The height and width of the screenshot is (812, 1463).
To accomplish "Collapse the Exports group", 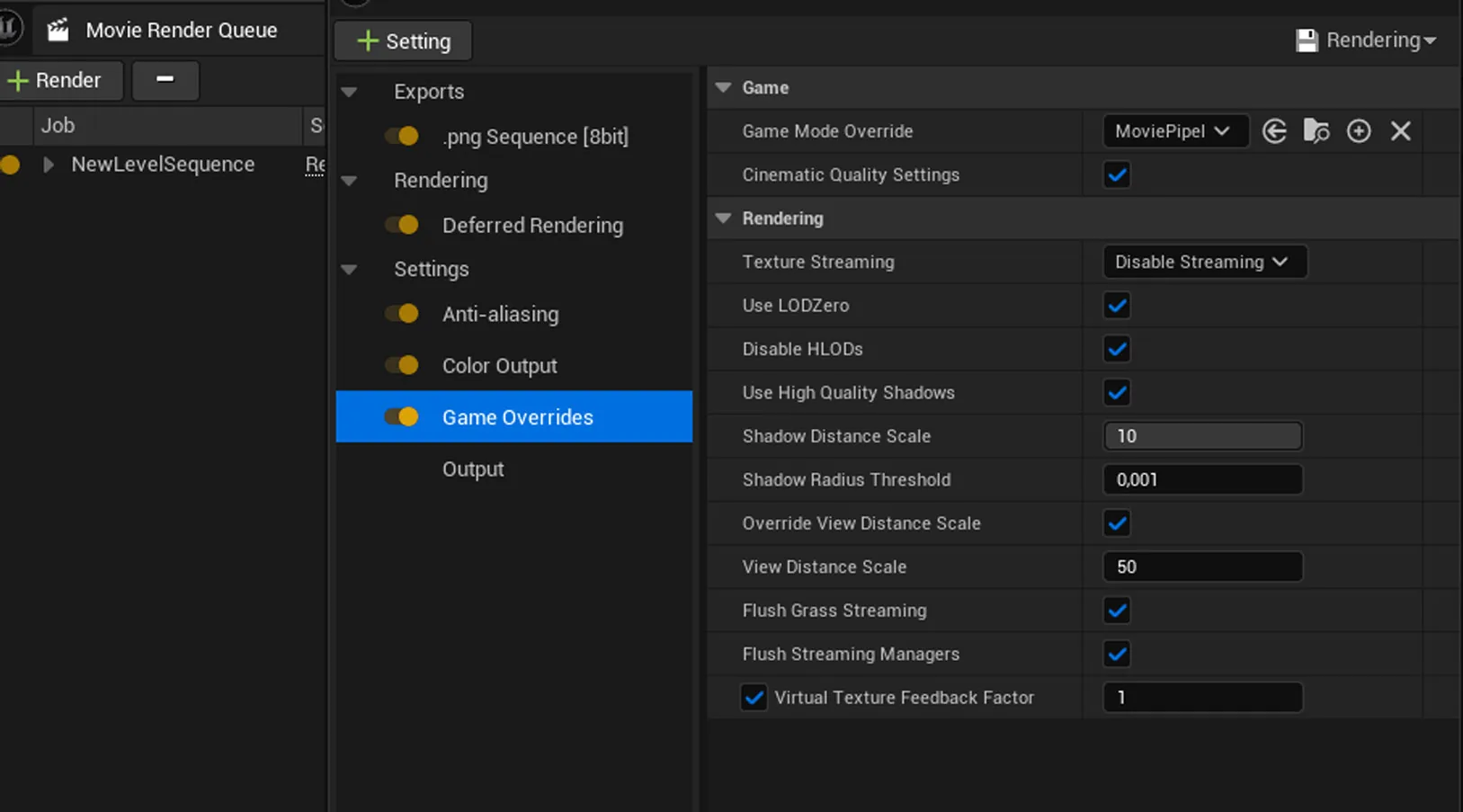I will (350, 92).
